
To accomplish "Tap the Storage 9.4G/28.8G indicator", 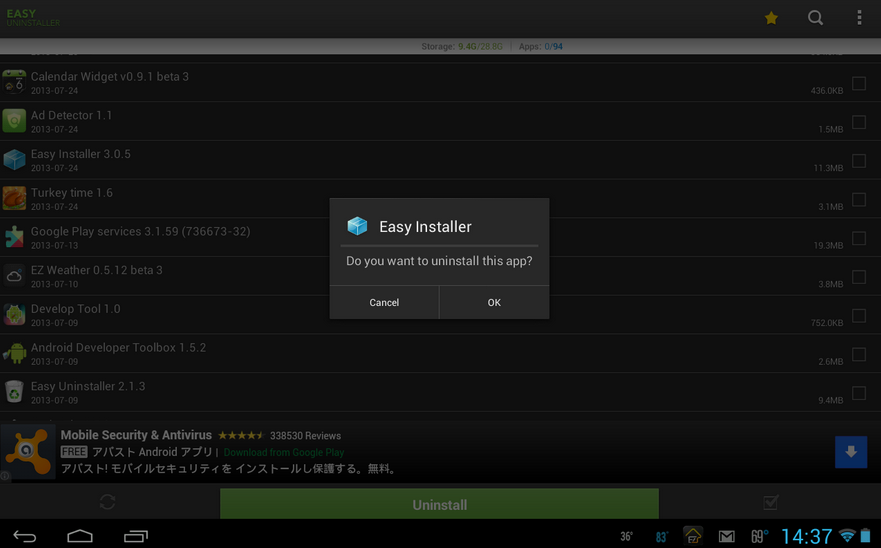I will tap(462, 47).
